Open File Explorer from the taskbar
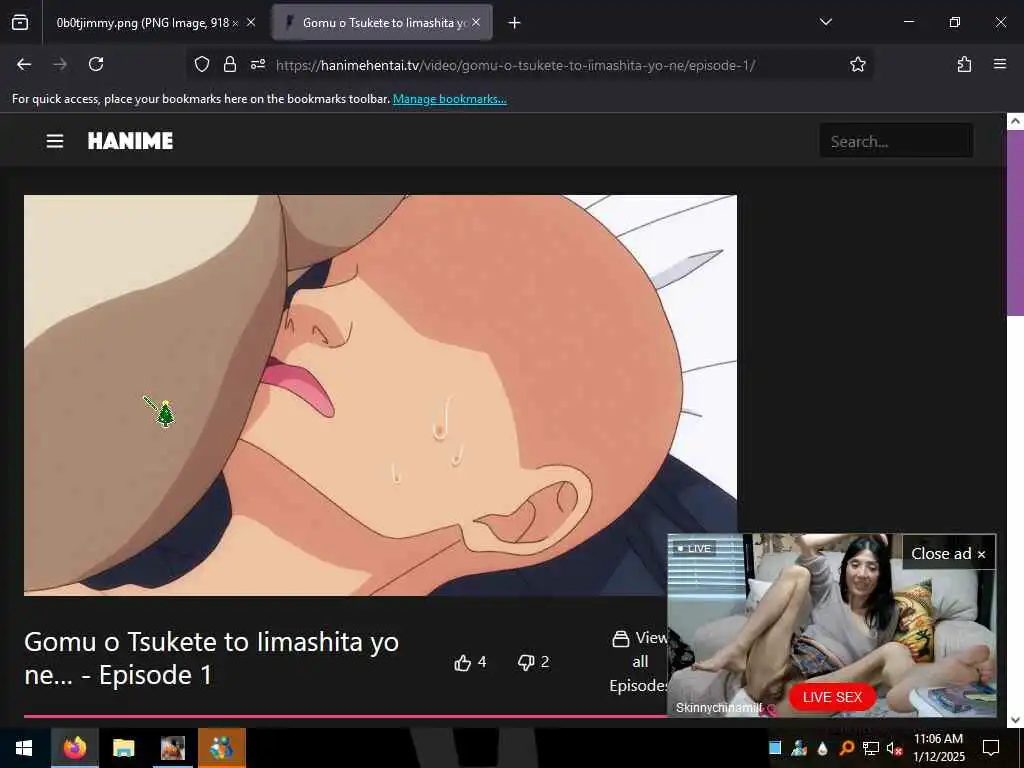The height and width of the screenshot is (768, 1024). point(123,748)
